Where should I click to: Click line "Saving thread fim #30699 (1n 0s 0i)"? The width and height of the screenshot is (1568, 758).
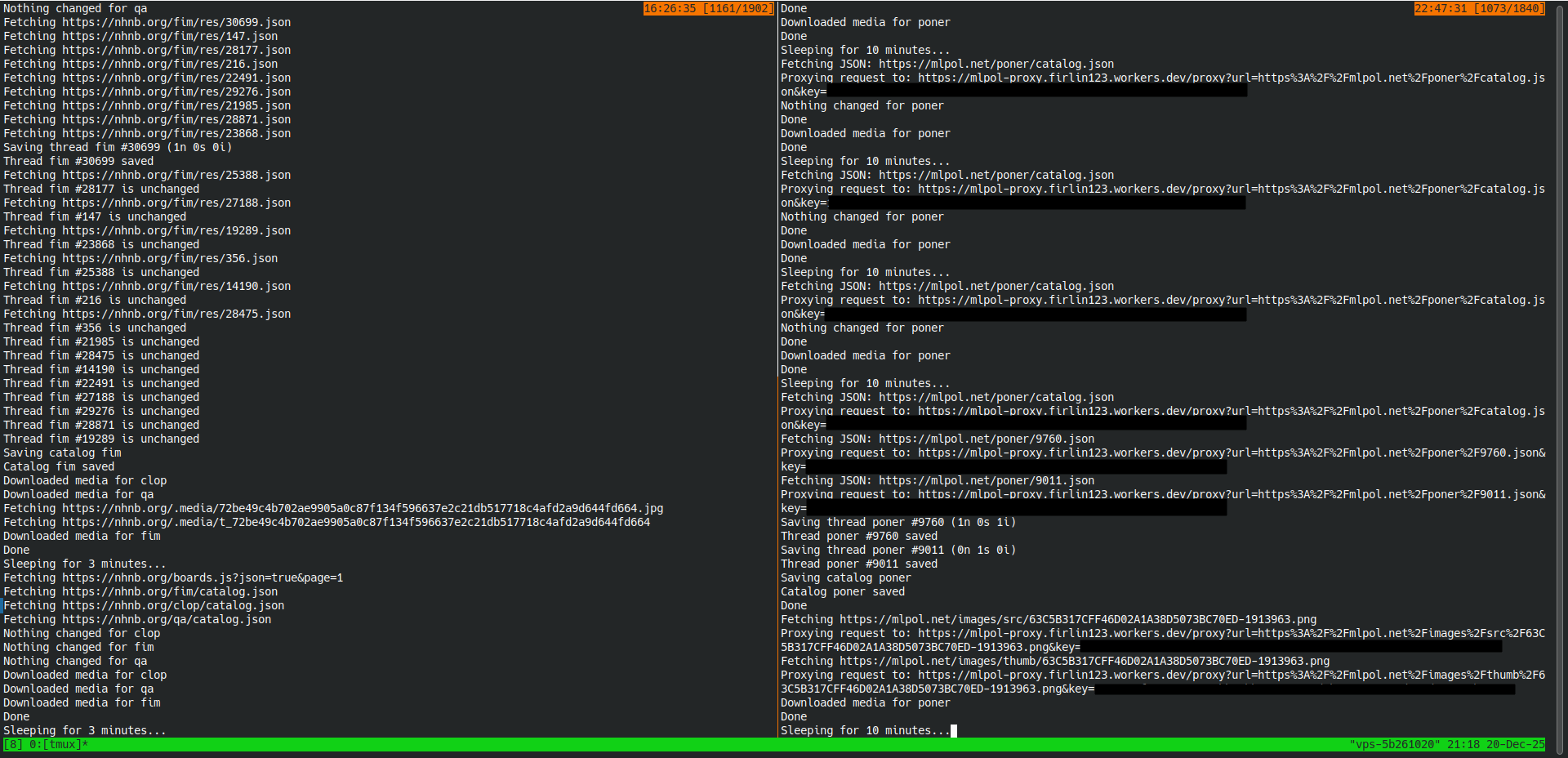click(x=118, y=147)
